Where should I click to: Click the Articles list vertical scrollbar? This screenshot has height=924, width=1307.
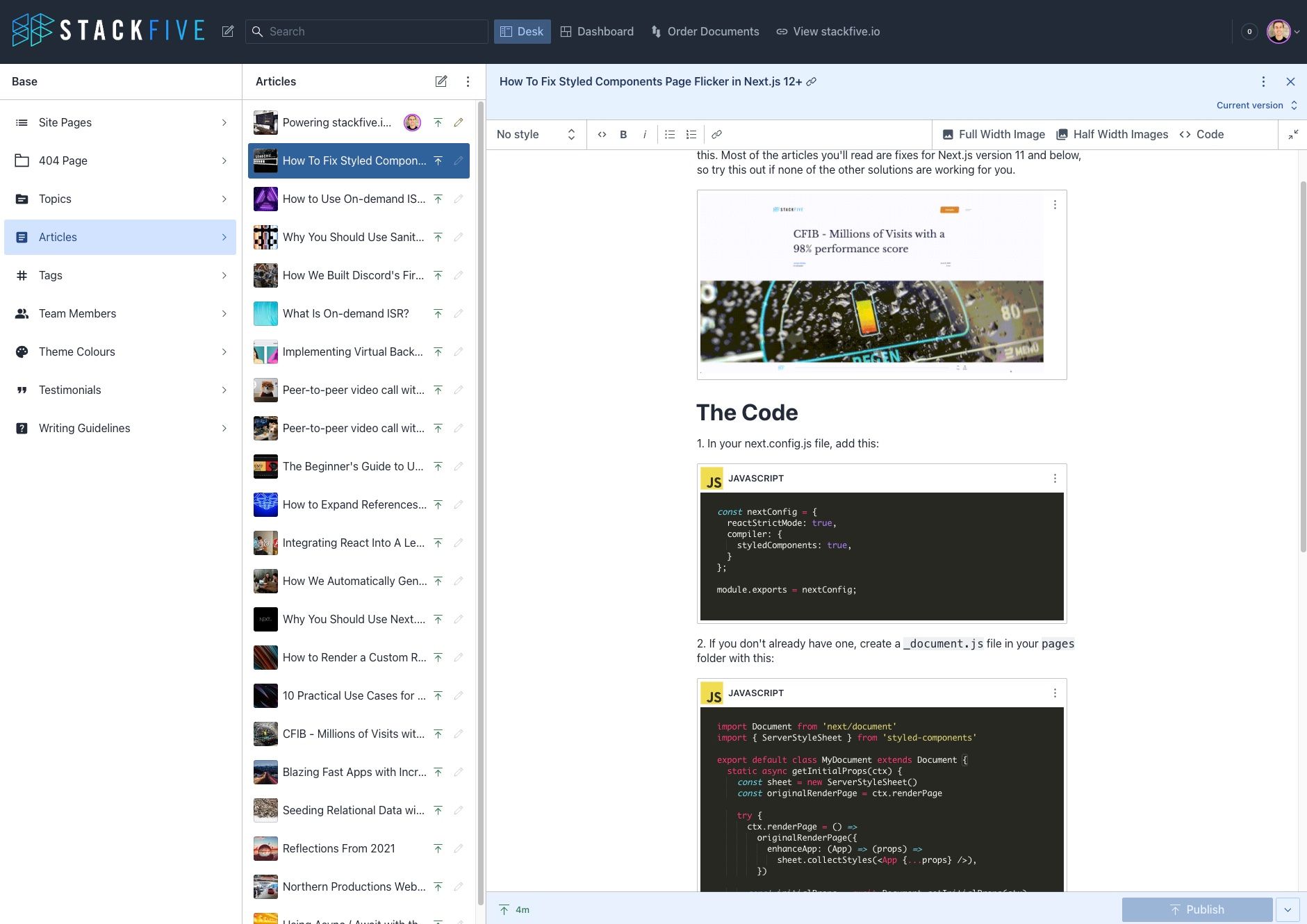tap(480, 504)
